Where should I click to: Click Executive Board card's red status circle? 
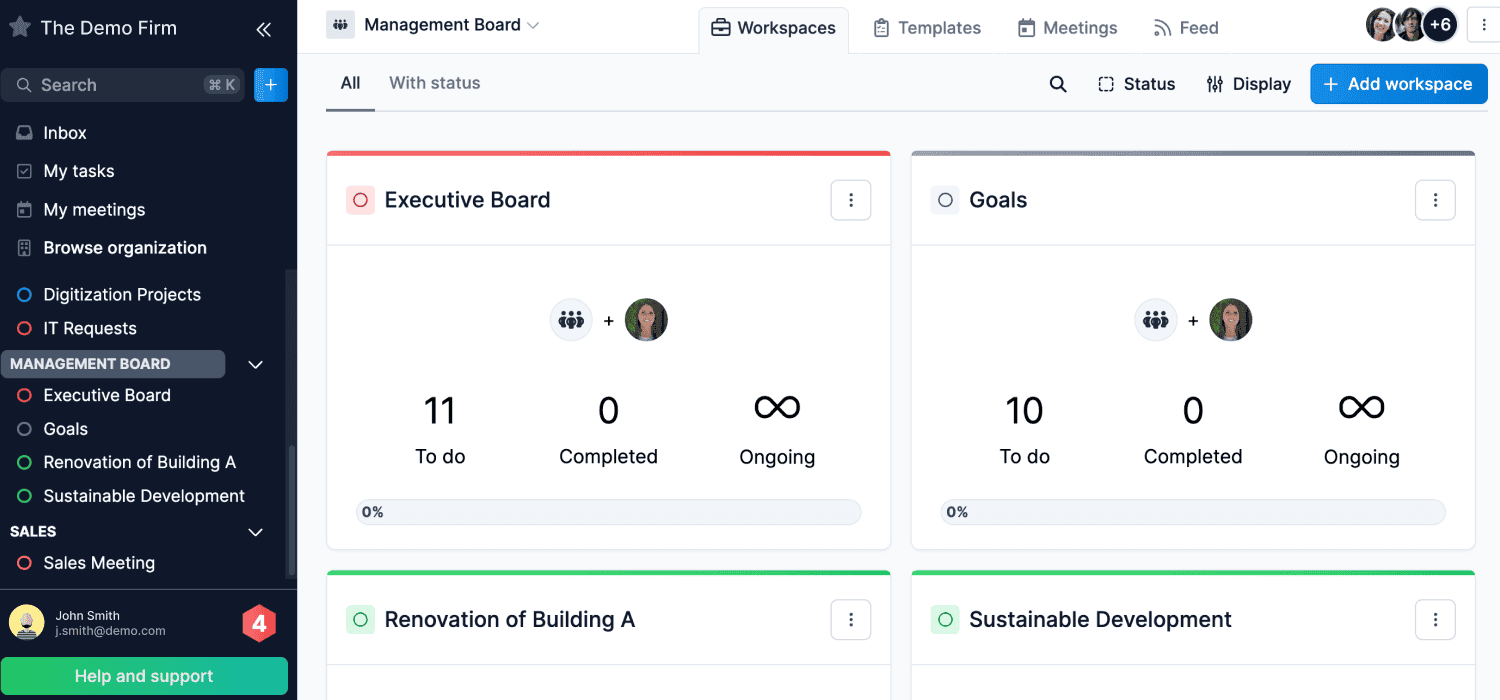360,200
